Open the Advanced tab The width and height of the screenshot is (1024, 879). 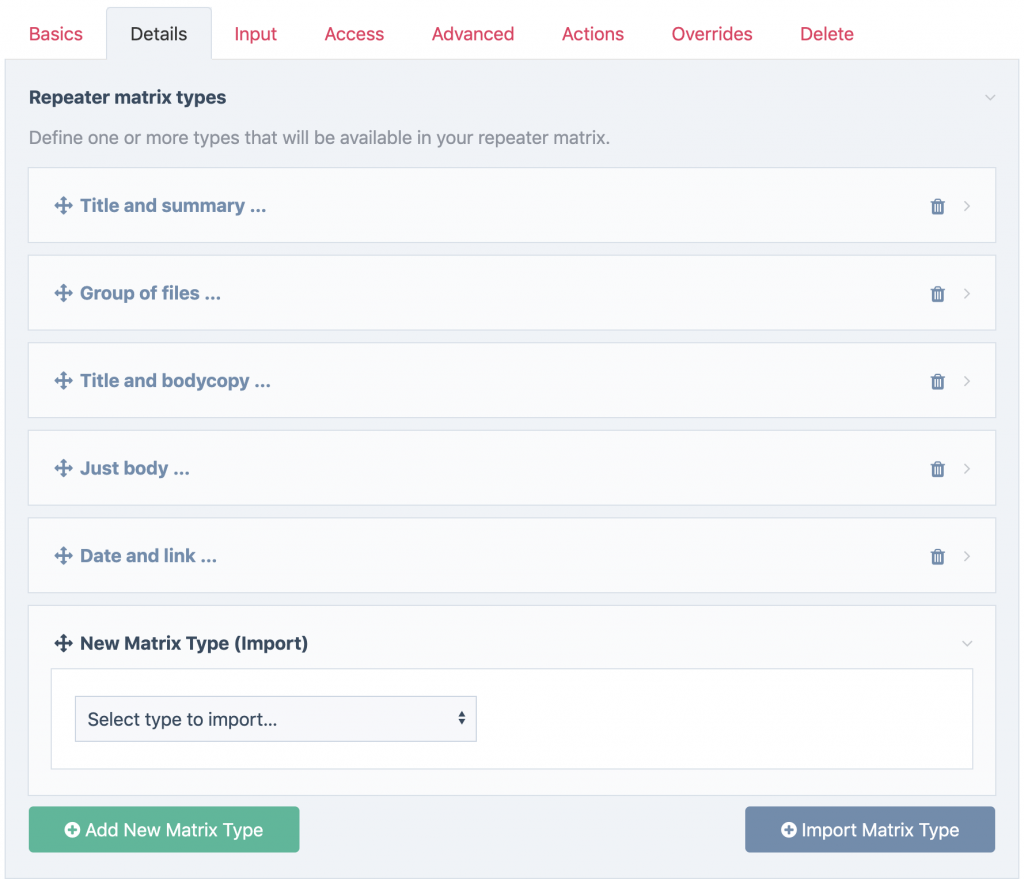pos(473,34)
